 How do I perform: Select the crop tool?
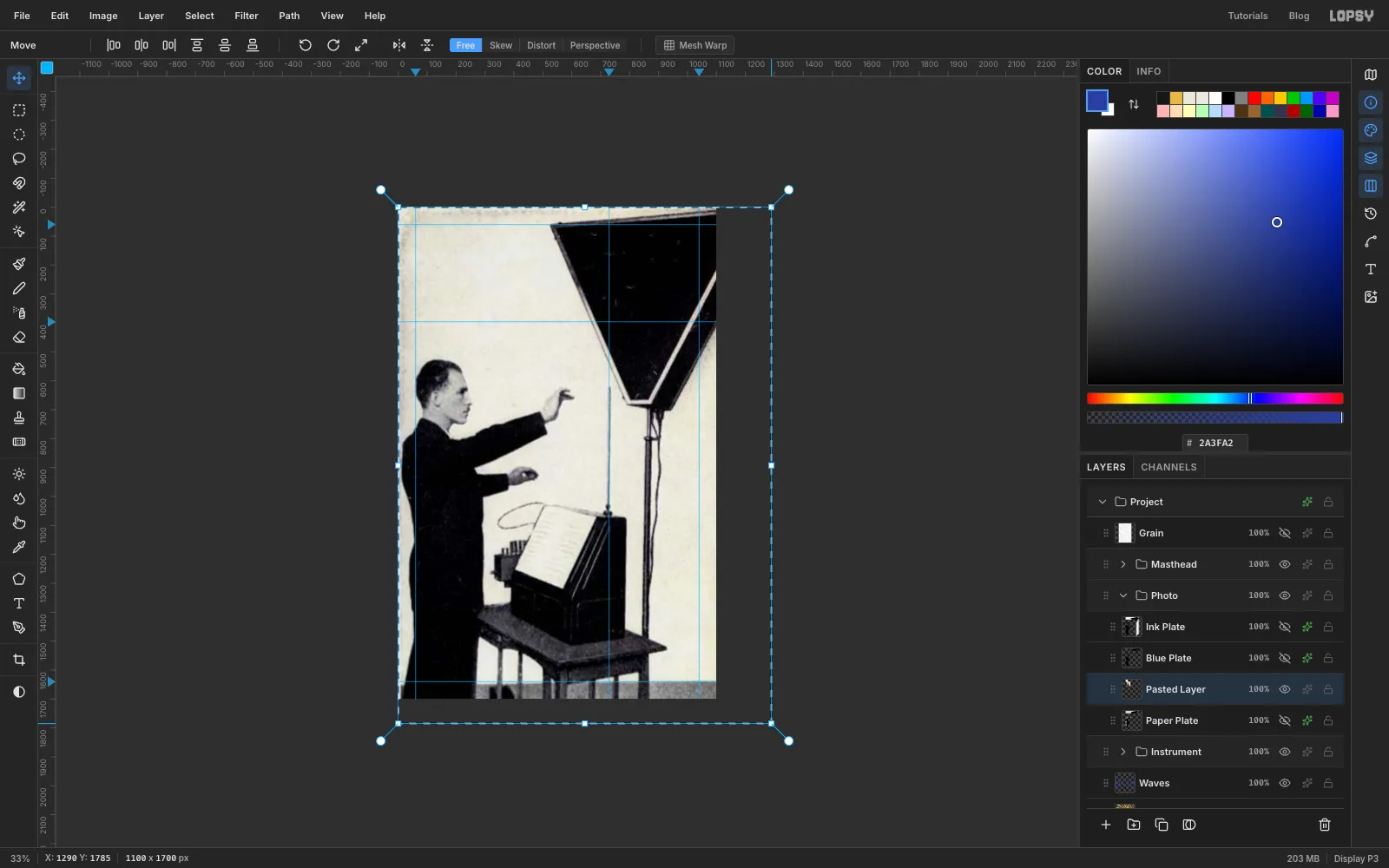[19, 660]
